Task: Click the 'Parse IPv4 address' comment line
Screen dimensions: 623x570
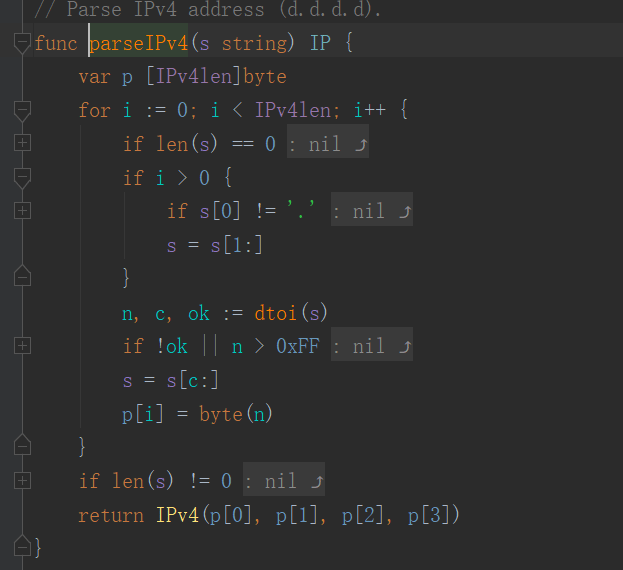Action: 207,10
